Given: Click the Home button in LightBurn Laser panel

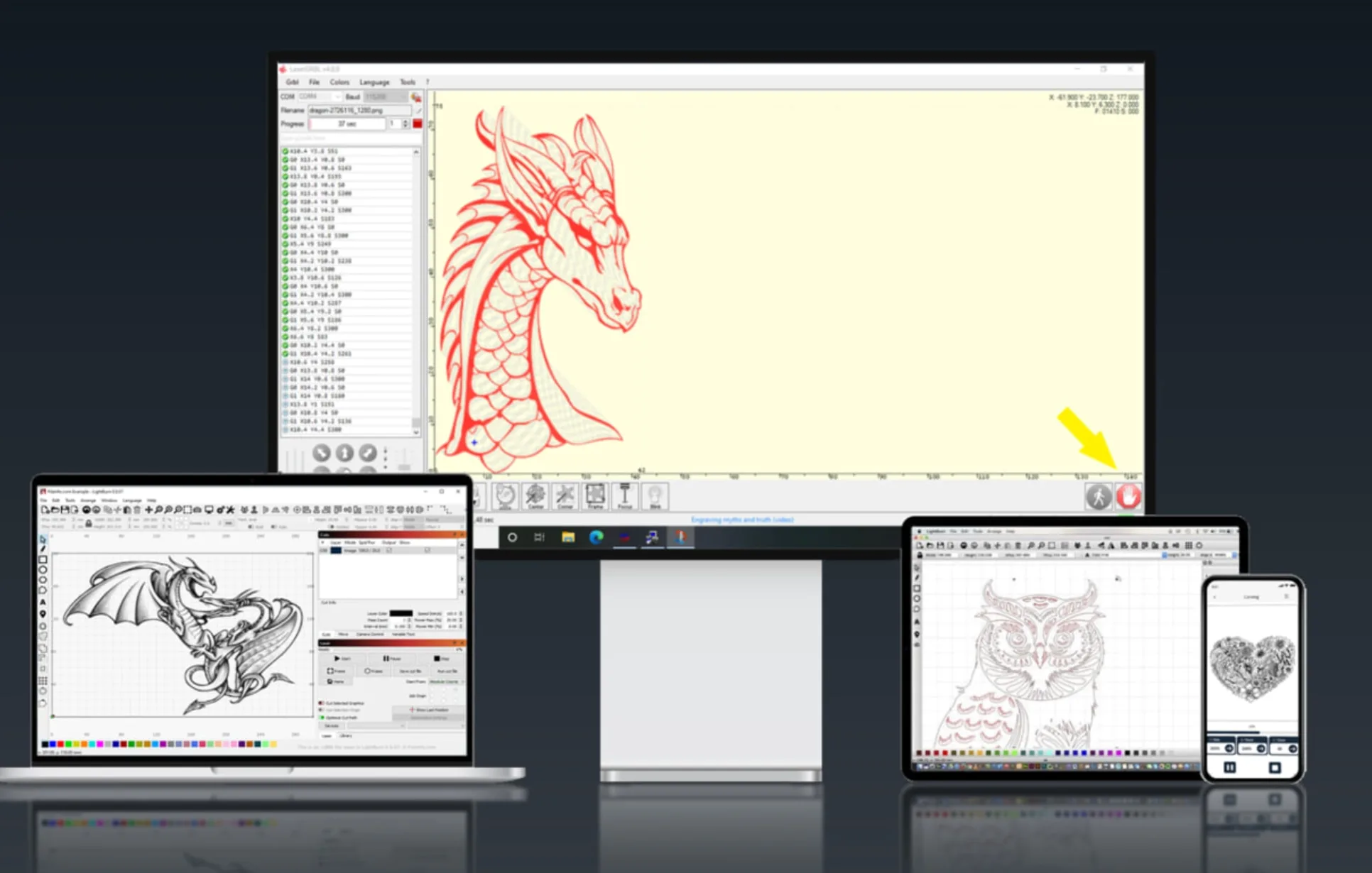Looking at the screenshot, I should [336, 682].
